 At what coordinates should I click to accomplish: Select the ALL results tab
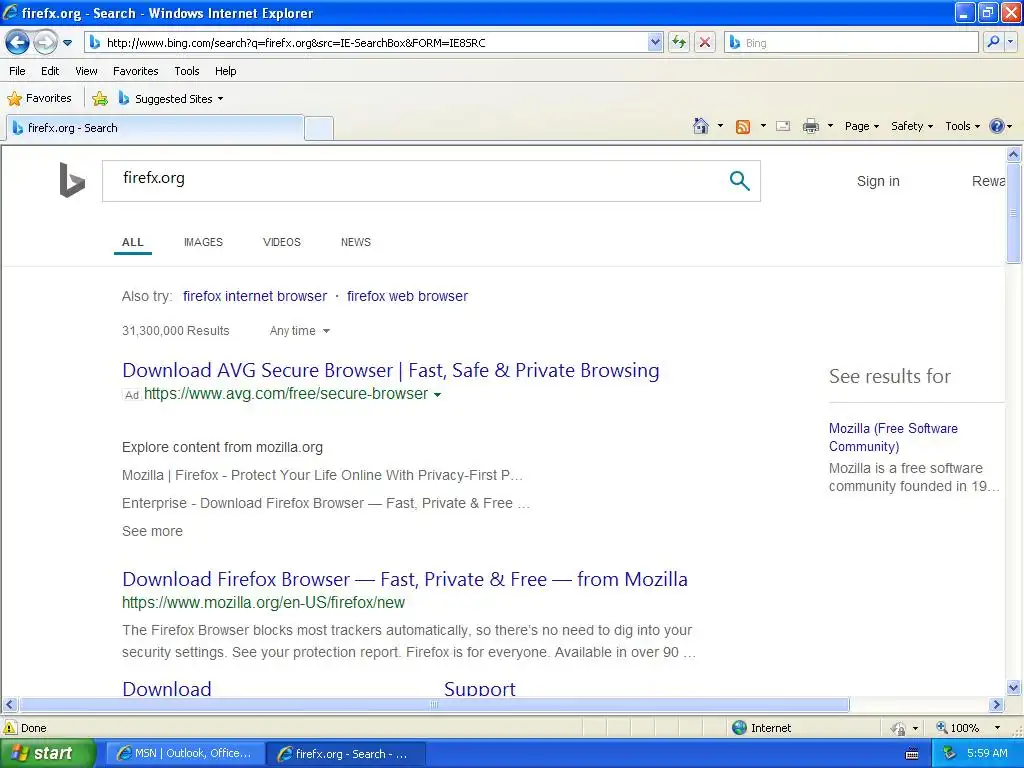coord(133,242)
